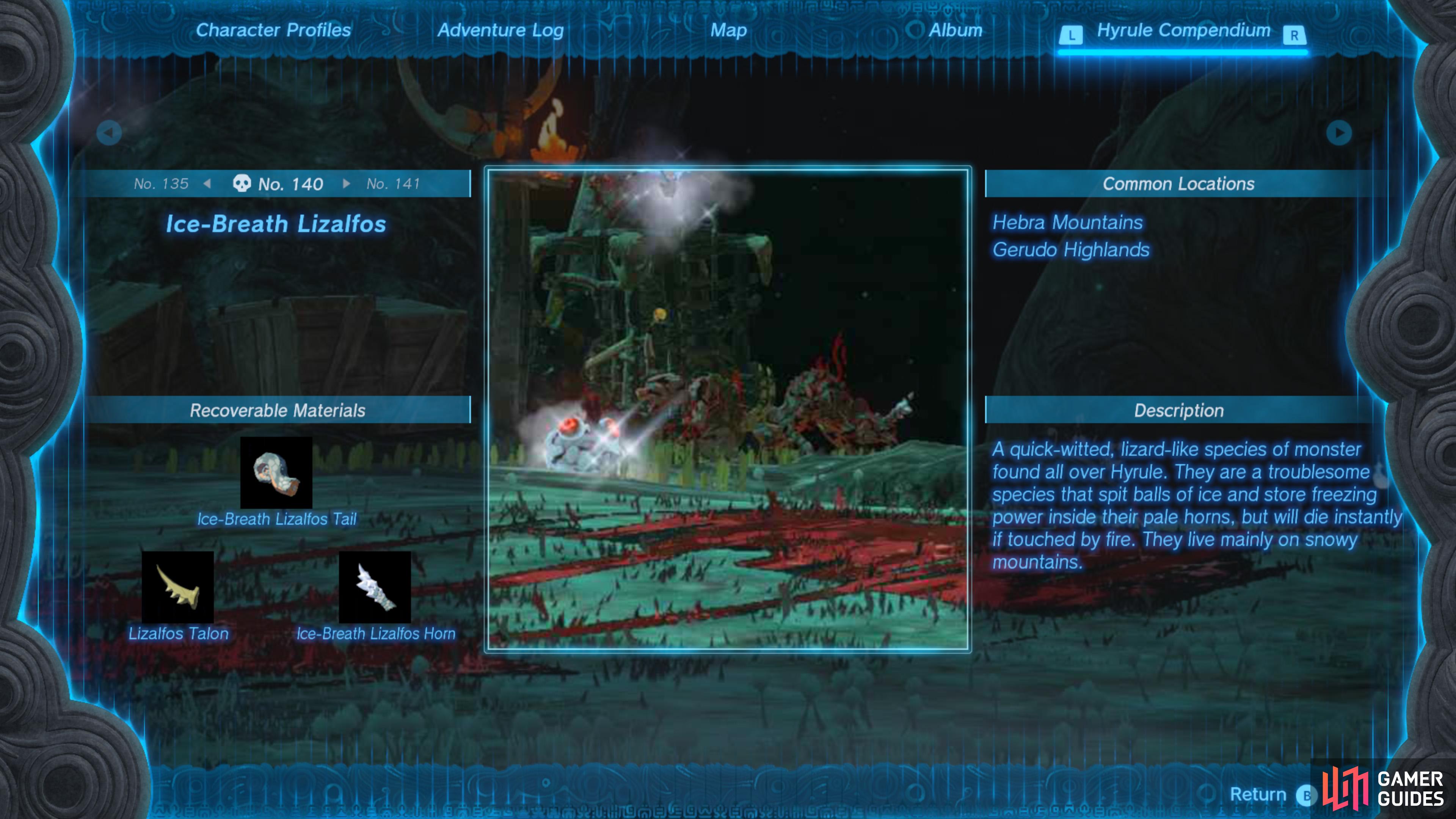Click the small left arrow beside No. 135
The width and height of the screenshot is (1456, 819).
[207, 184]
